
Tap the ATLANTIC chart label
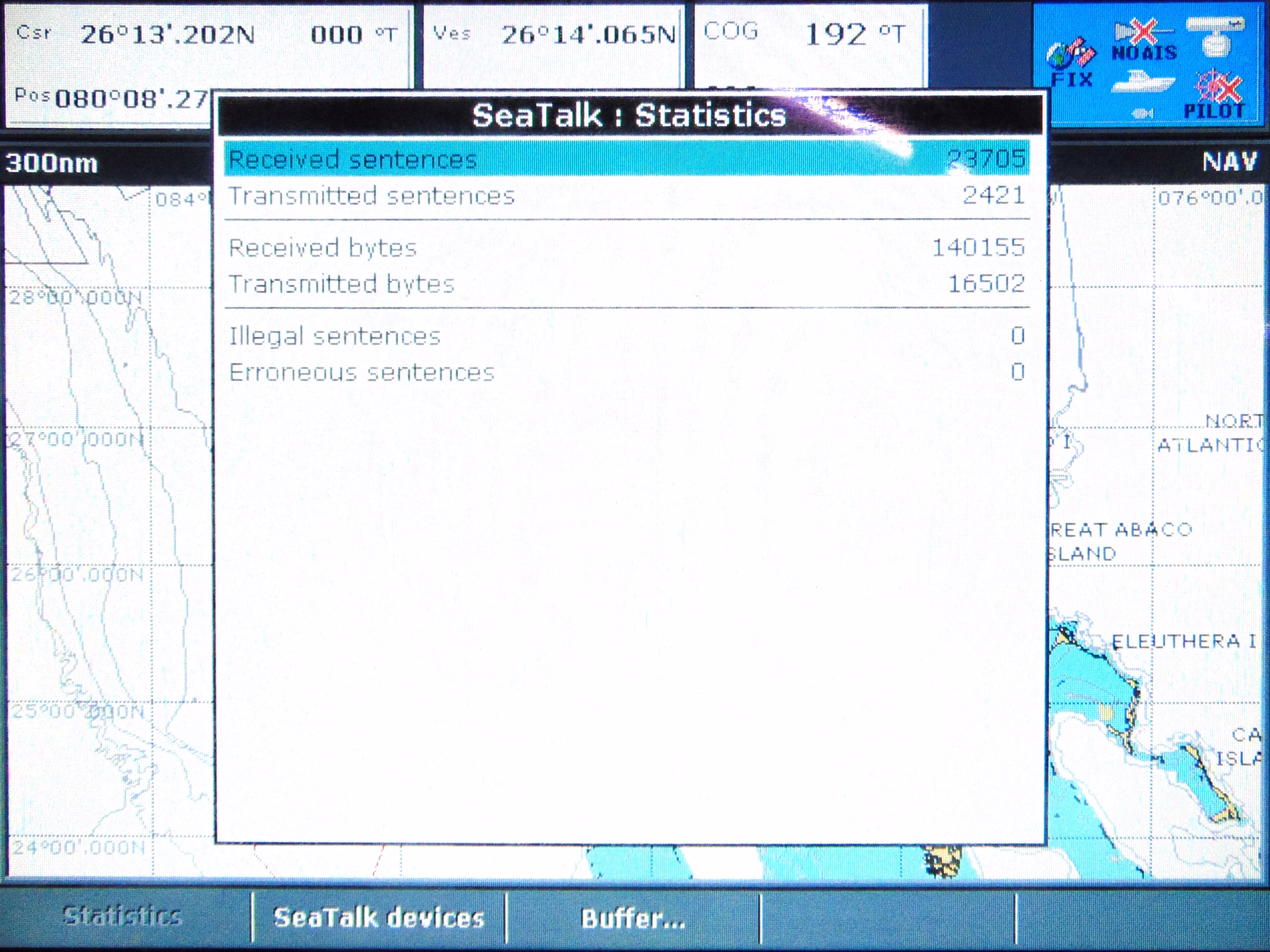tap(1210, 445)
